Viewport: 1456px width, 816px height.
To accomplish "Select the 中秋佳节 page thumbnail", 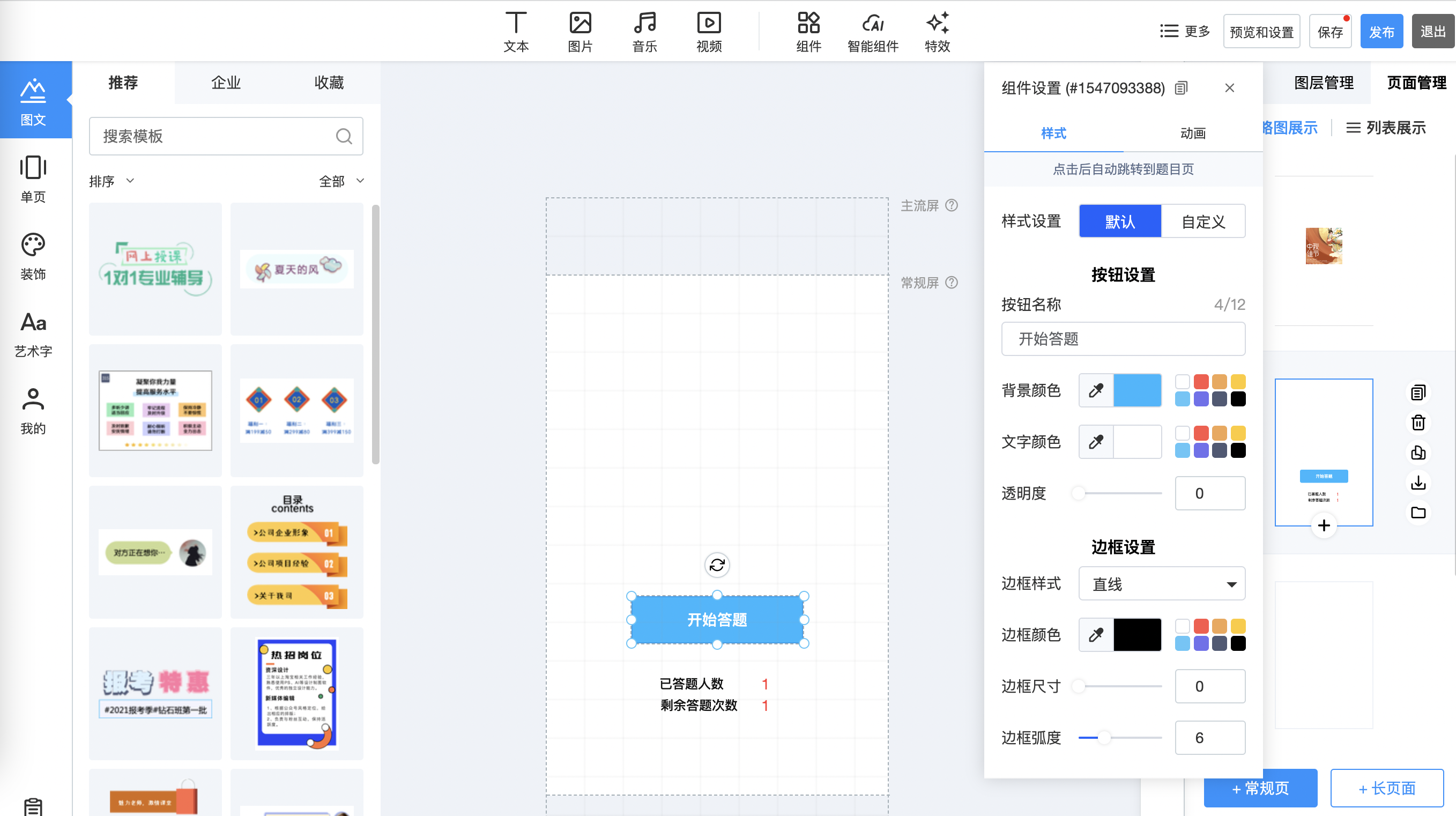I will pos(1324,246).
